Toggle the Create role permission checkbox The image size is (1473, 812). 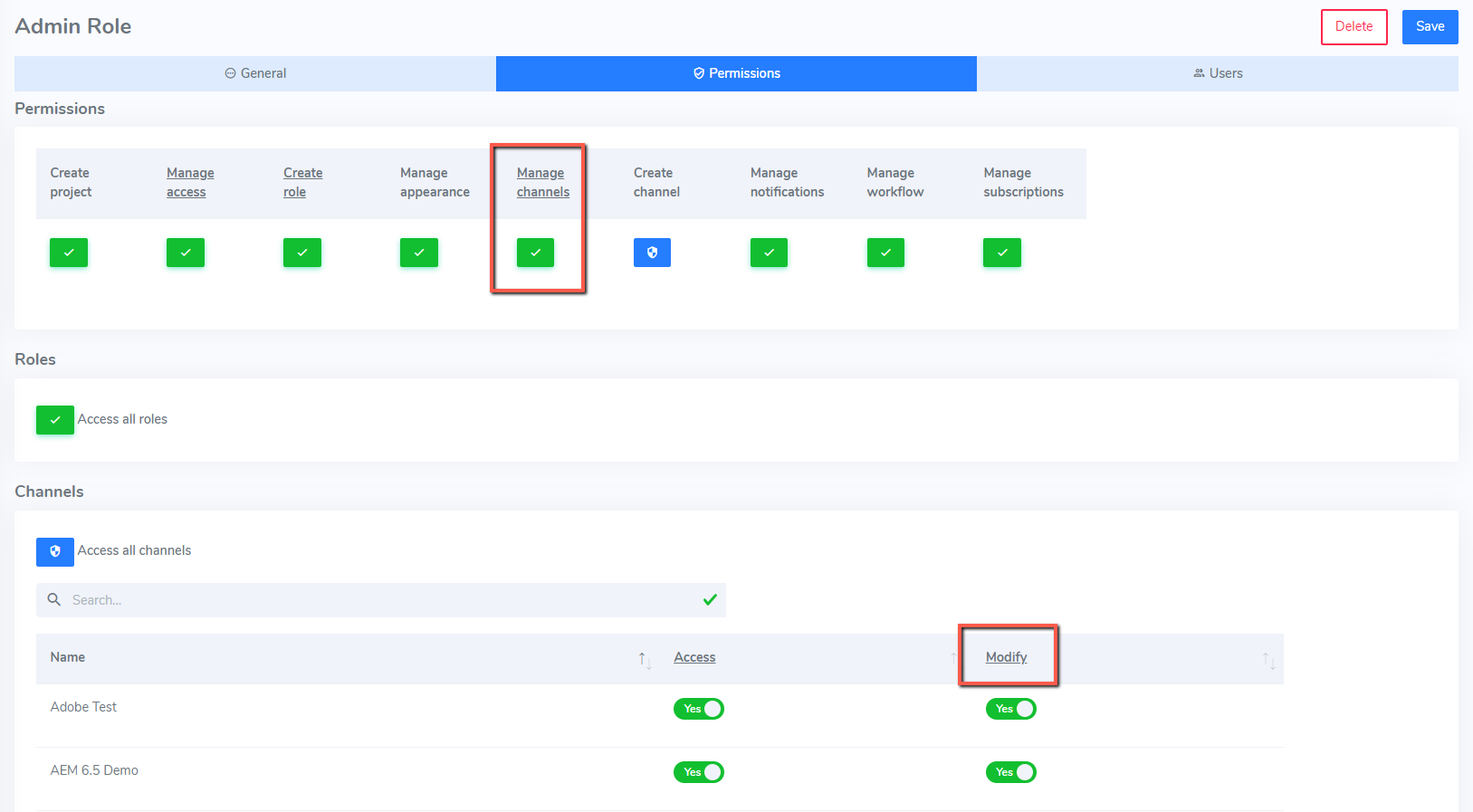point(302,253)
